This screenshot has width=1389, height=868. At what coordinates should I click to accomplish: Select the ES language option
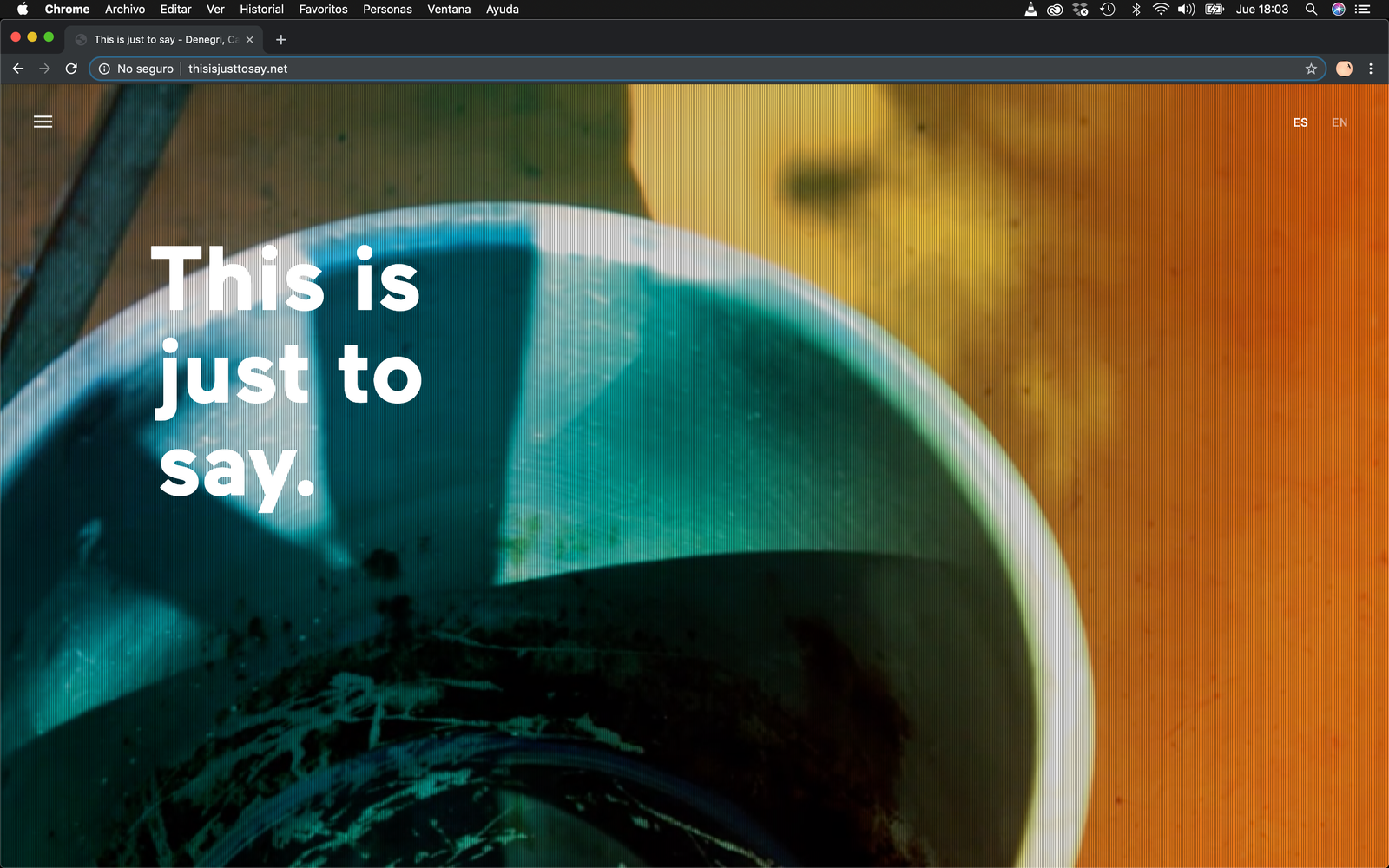pyautogui.click(x=1300, y=122)
